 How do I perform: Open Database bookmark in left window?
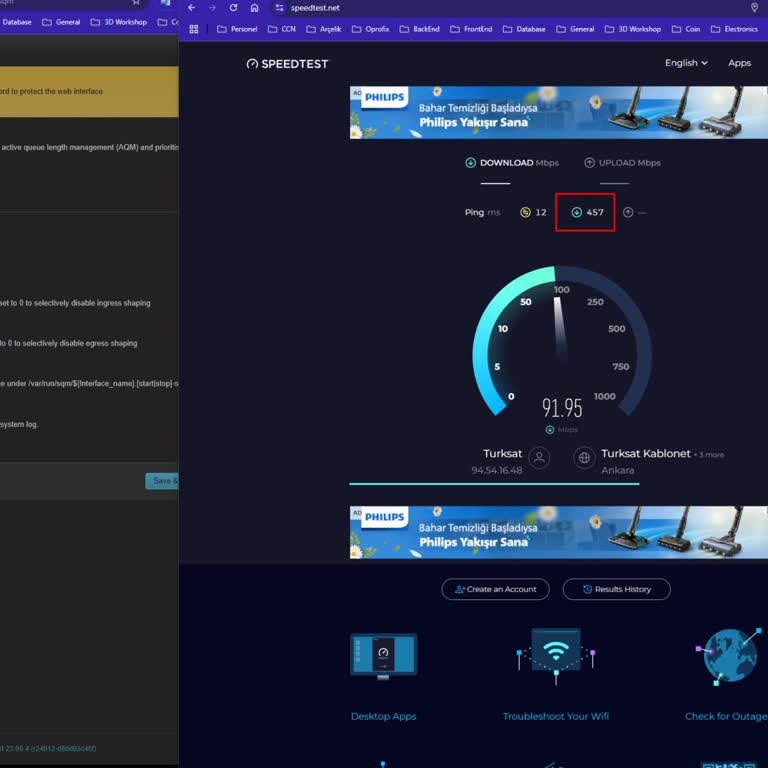point(16,22)
